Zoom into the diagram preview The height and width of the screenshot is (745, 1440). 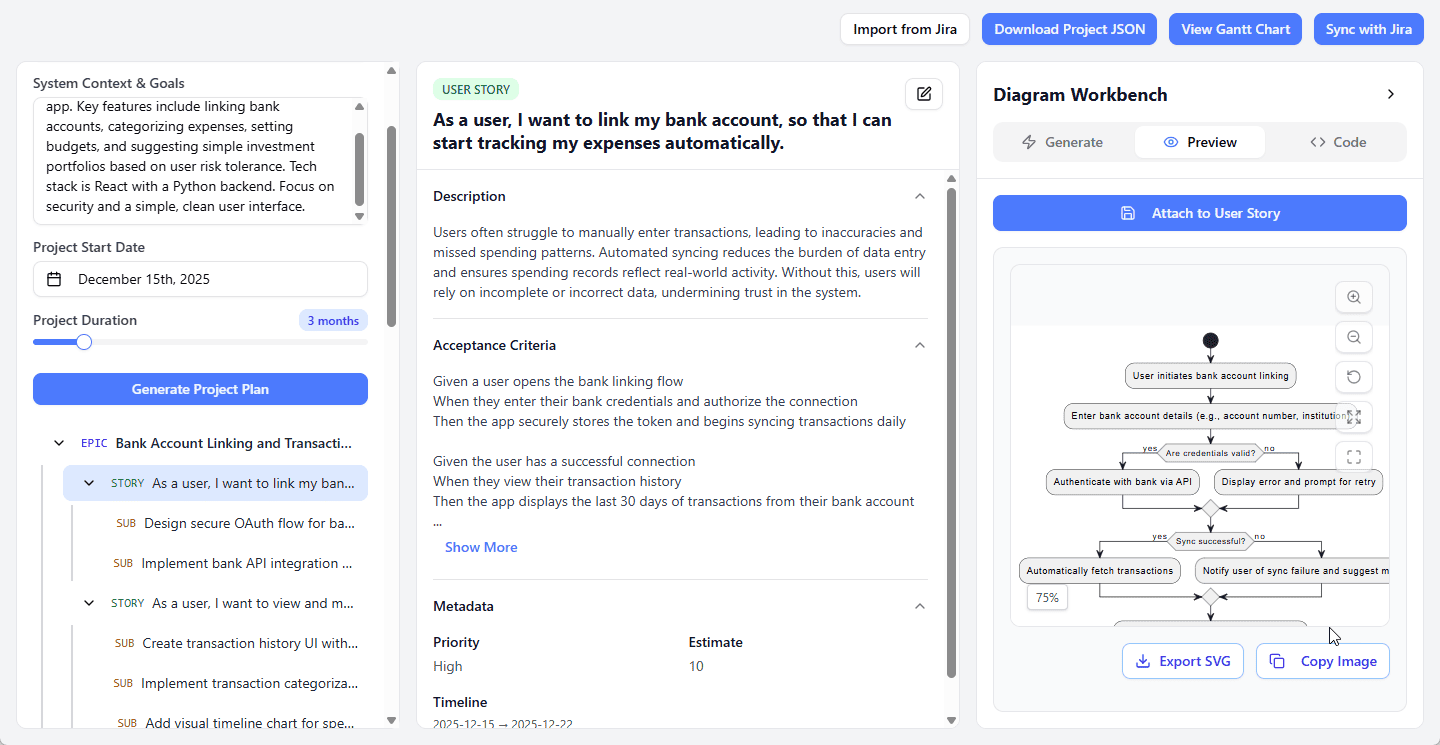coord(1353,297)
